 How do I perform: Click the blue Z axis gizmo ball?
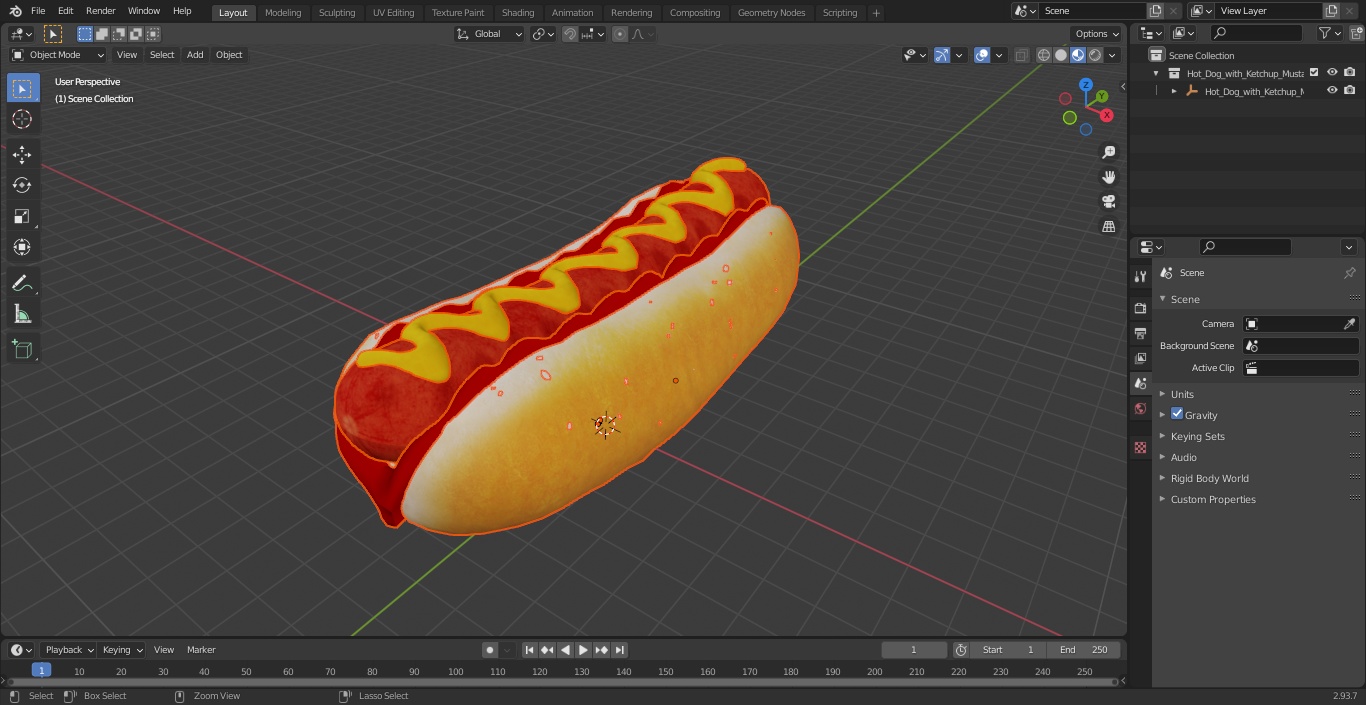click(1086, 85)
